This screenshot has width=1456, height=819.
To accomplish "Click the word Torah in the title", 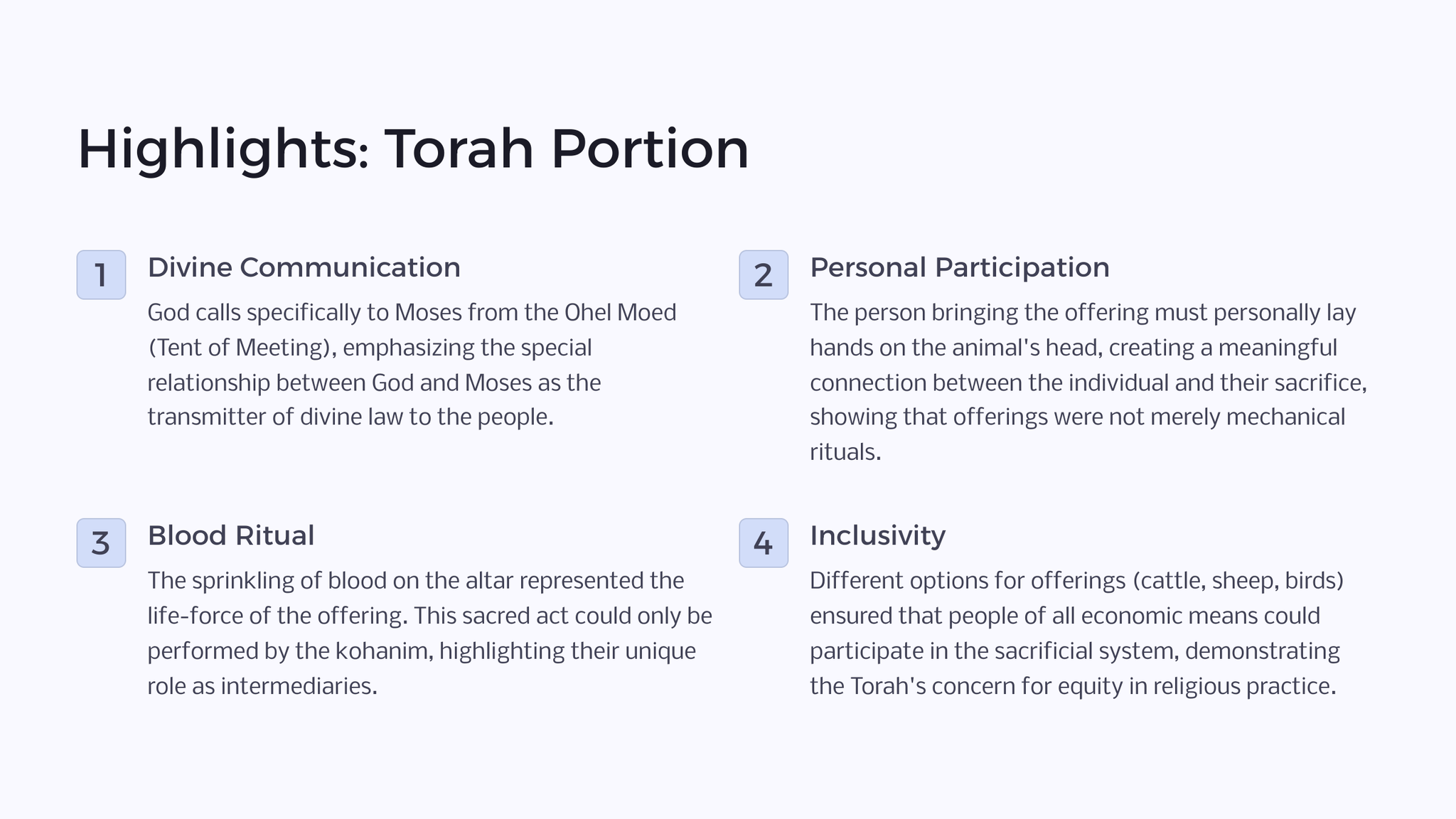I will coord(459,149).
